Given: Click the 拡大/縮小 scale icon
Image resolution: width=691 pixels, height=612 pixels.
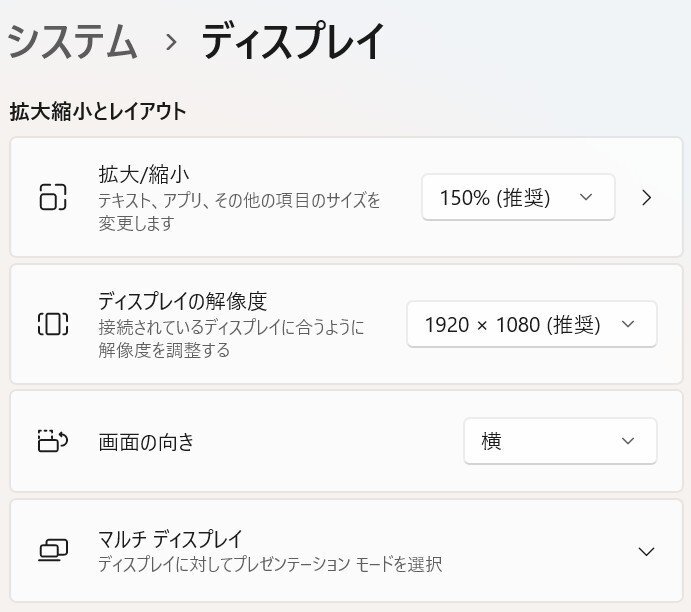Looking at the screenshot, I should (x=53, y=197).
